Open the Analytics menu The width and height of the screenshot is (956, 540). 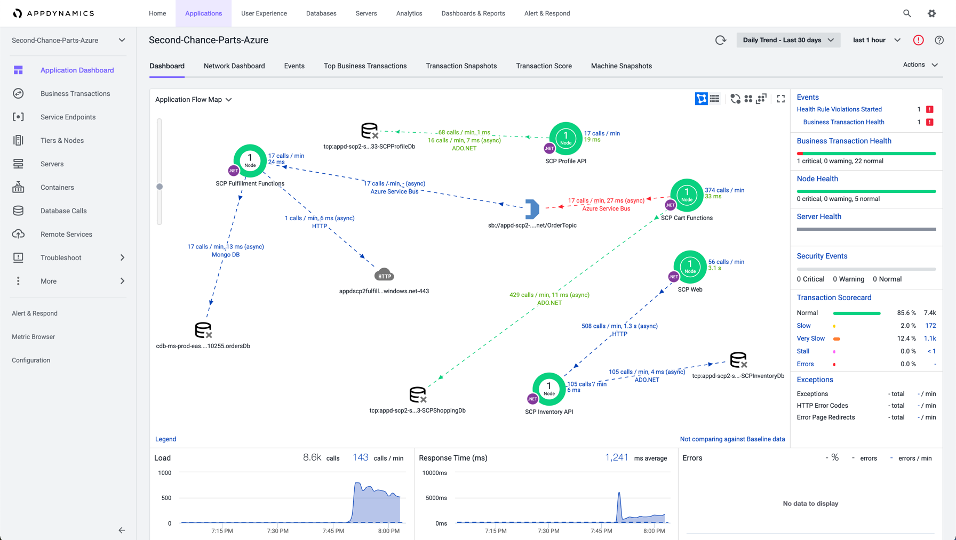point(409,13)
